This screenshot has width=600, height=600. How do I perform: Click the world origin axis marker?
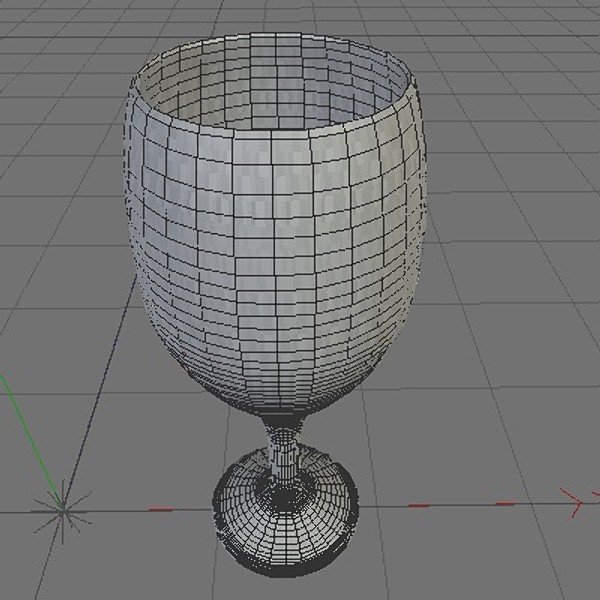pyautogui.click(x=62, y=511)
